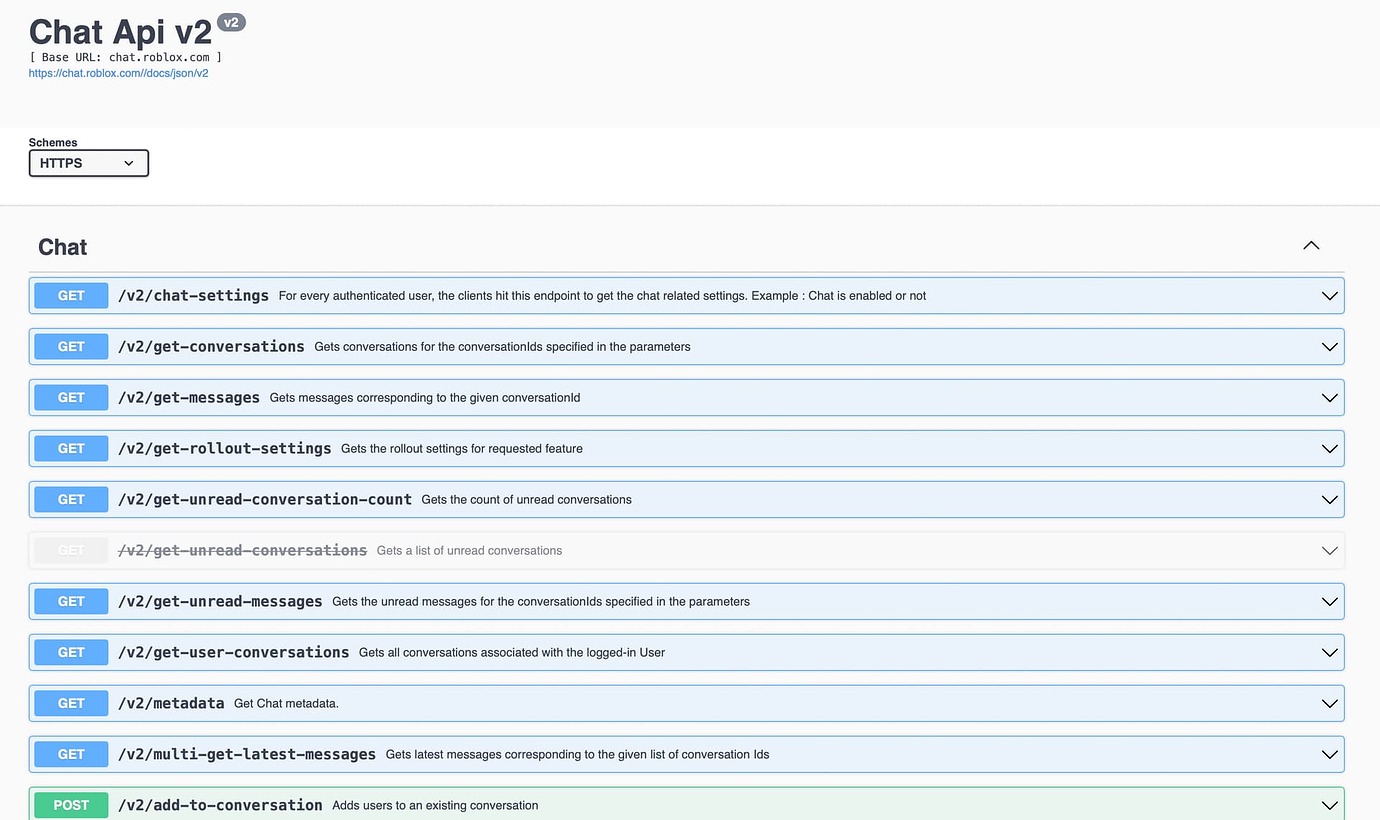
Task: Select the struck-through /v2/get-unread-conversations path
Action: 242,551
